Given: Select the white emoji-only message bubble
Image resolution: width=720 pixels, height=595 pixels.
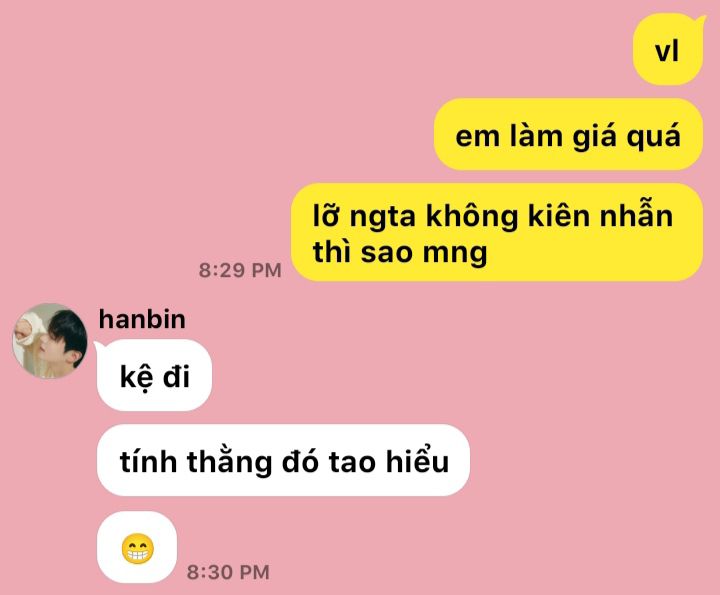Looking at the screenshot, I should [137, 547].
